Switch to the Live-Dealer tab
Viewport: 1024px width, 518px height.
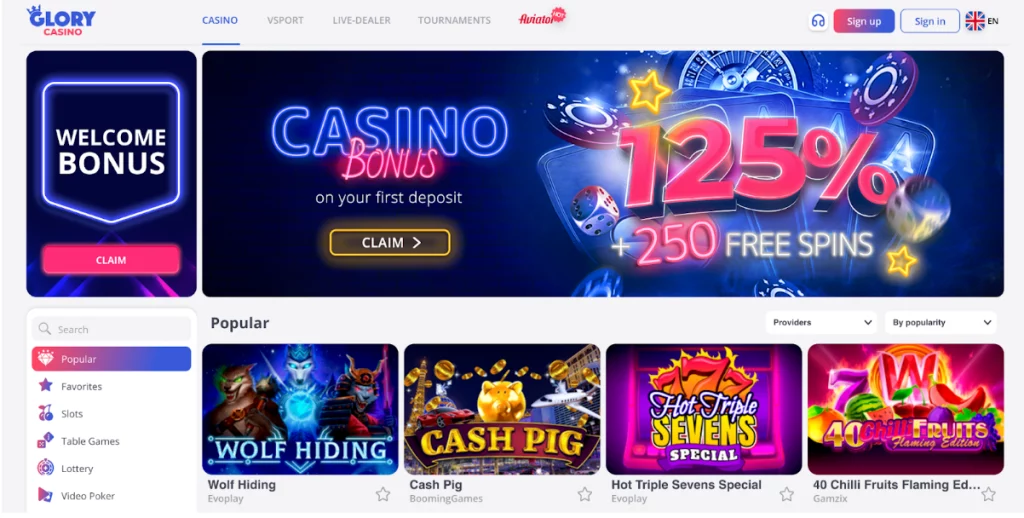pyautogui.click(x=361, y=20)
